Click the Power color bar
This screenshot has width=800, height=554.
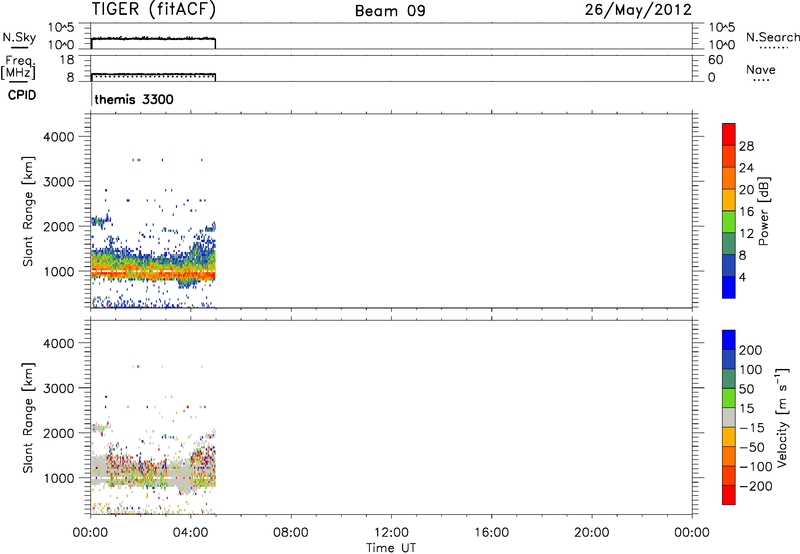tap(729, 211)
